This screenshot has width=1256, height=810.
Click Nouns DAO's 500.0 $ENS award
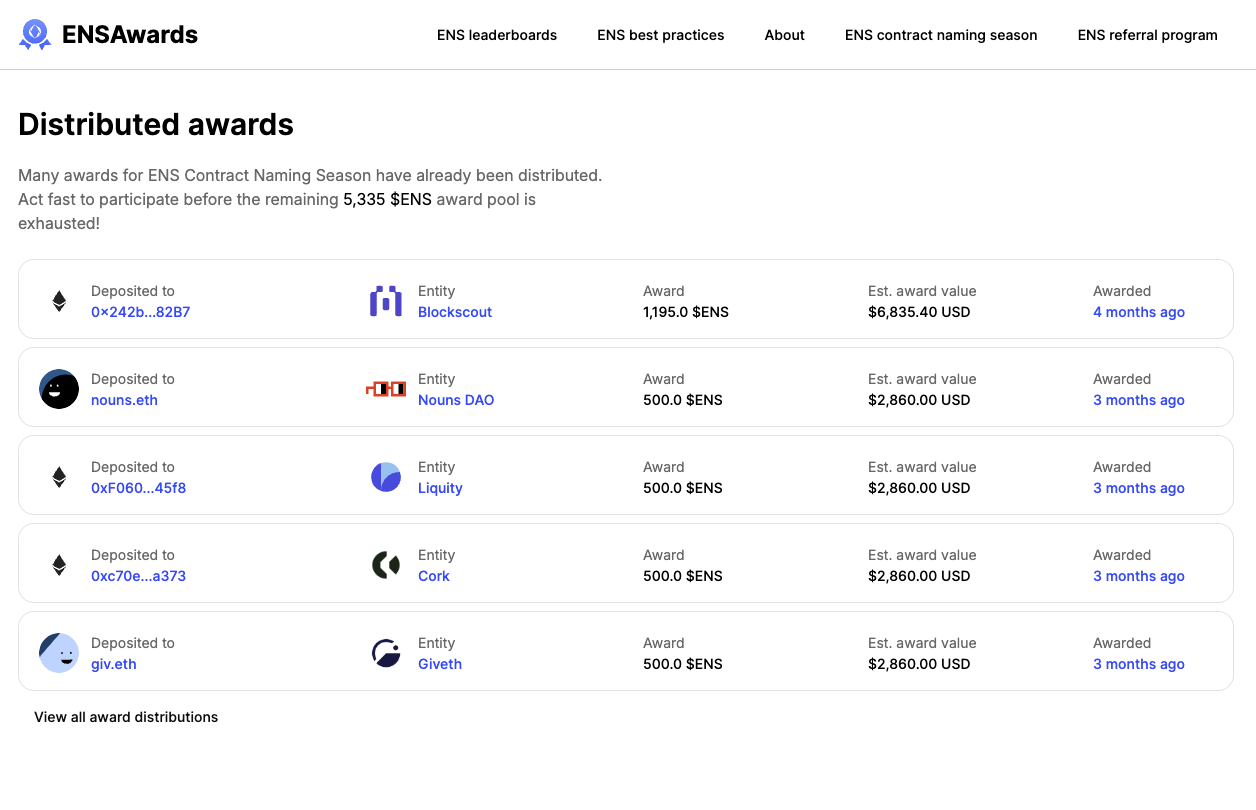683,400
